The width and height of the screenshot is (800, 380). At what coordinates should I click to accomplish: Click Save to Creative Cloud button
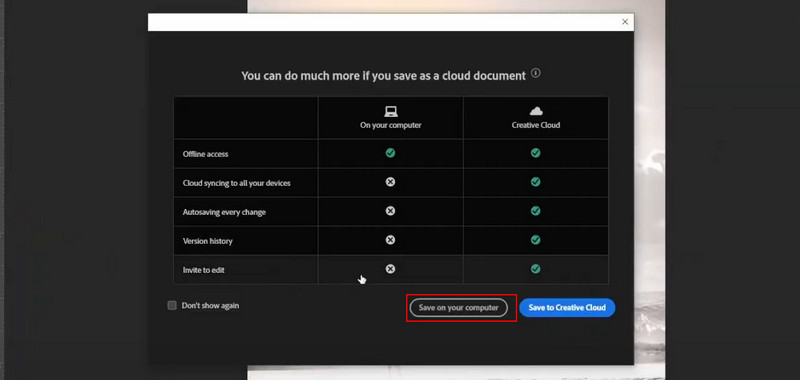tap(567, 308)
